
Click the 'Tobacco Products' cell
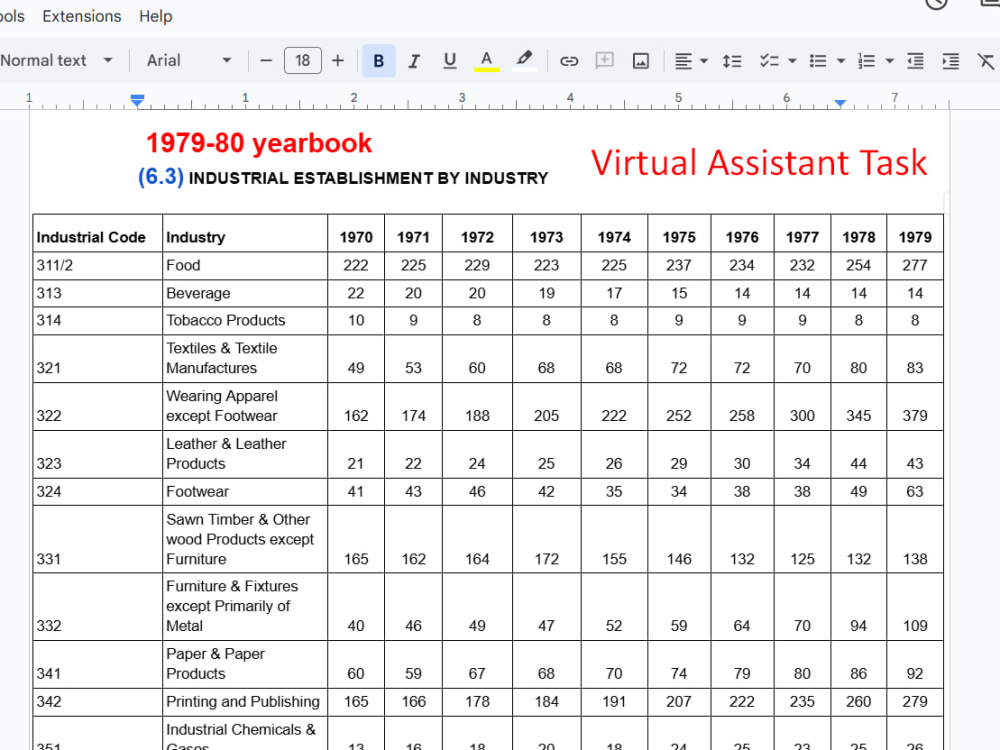(x=245, y=320)
